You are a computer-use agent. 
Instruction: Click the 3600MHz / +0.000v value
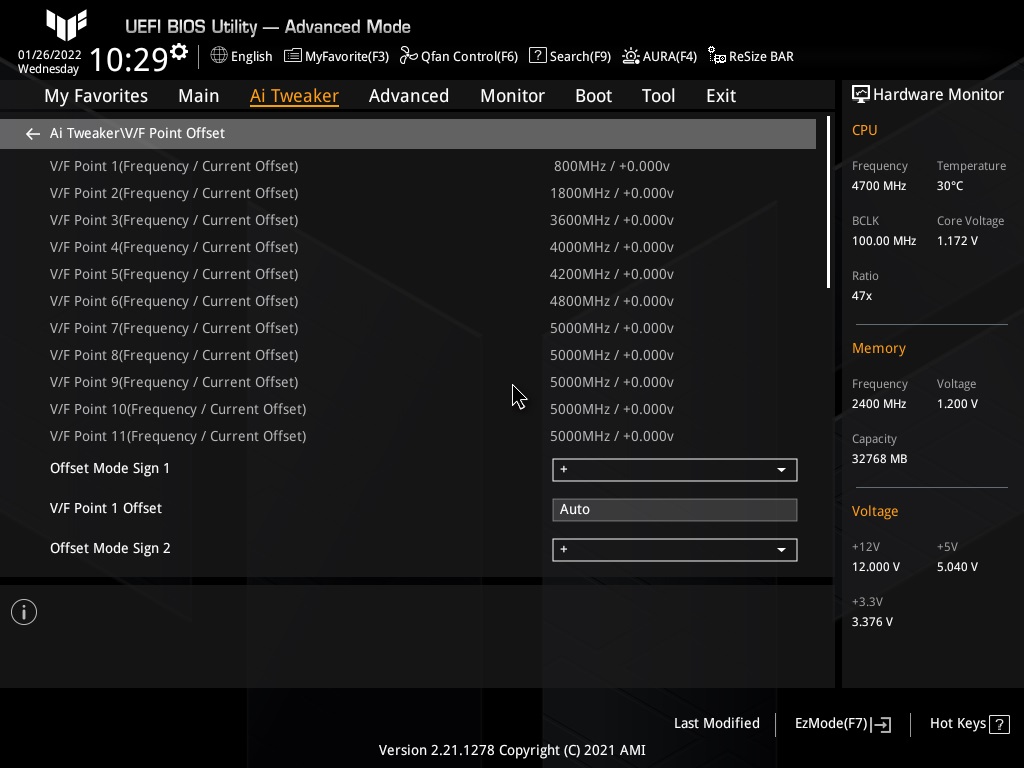(x=612, y=220)
